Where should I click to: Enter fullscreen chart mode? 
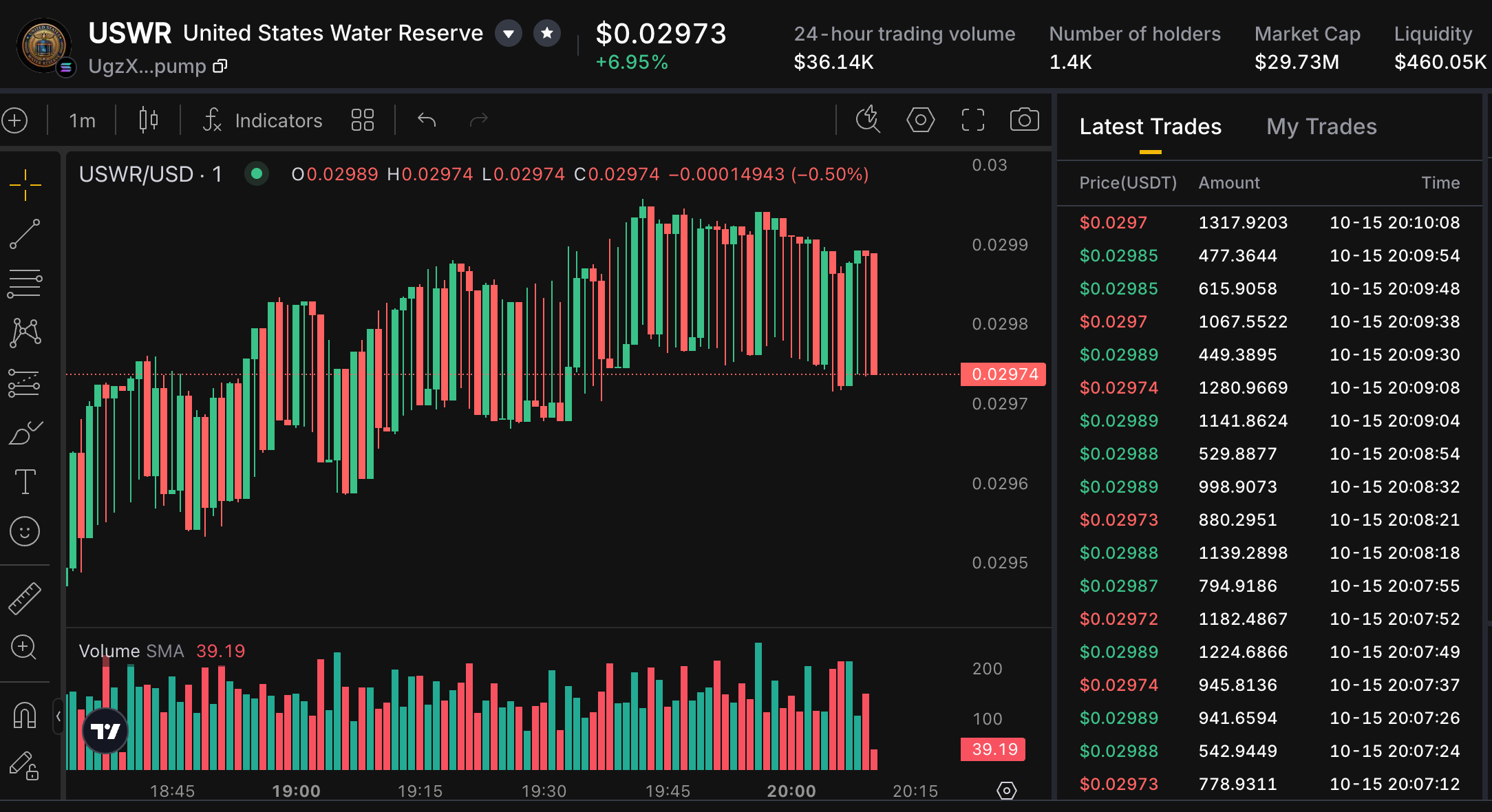click(973, 120)
